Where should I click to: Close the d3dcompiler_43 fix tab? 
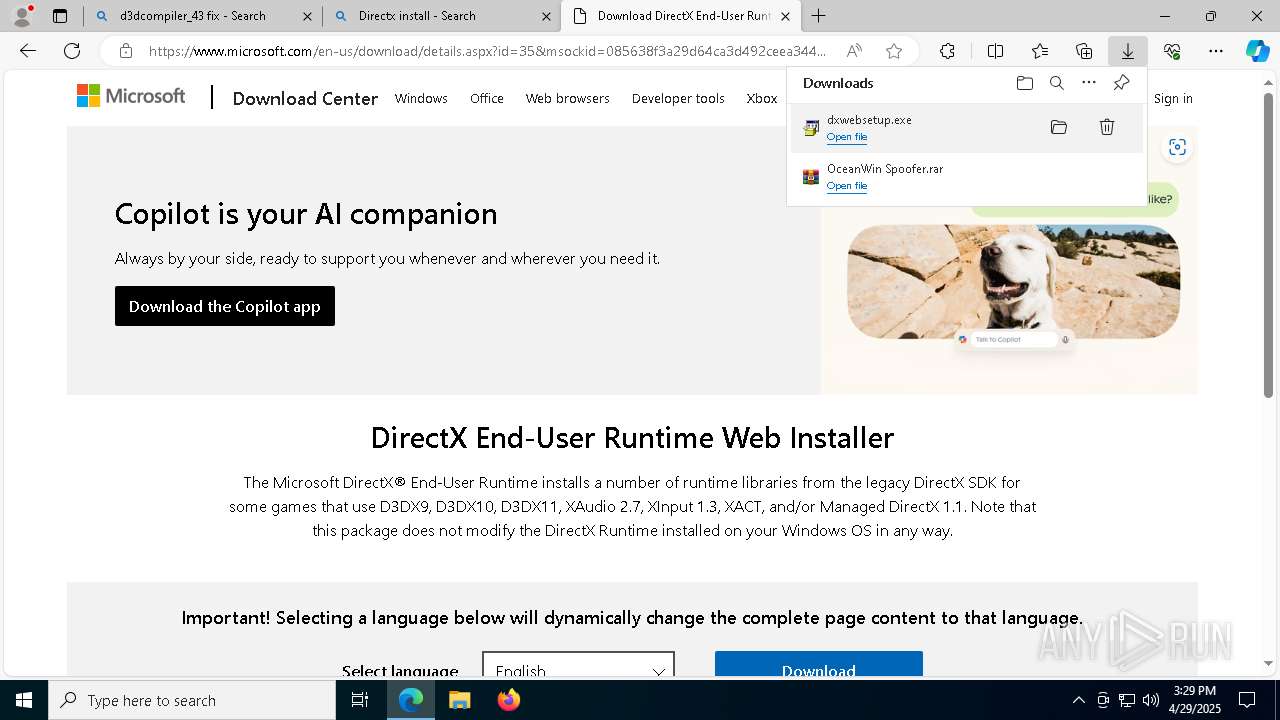pos(307,16)
